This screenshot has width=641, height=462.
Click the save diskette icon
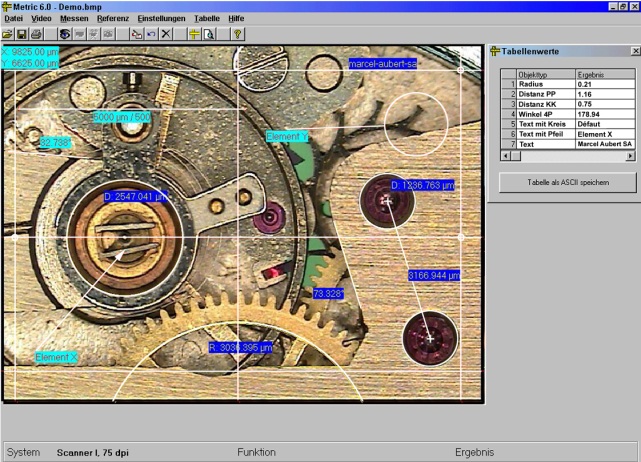pyautogui.click(x=22, y=33)
